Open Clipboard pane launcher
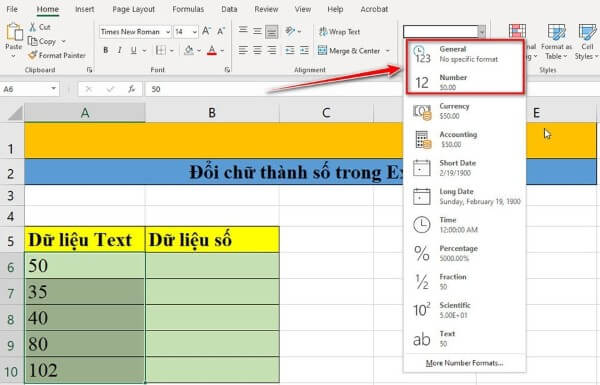The width and height of the screenshot is (600, 385). pyautogui.click(x=90, y=70)
